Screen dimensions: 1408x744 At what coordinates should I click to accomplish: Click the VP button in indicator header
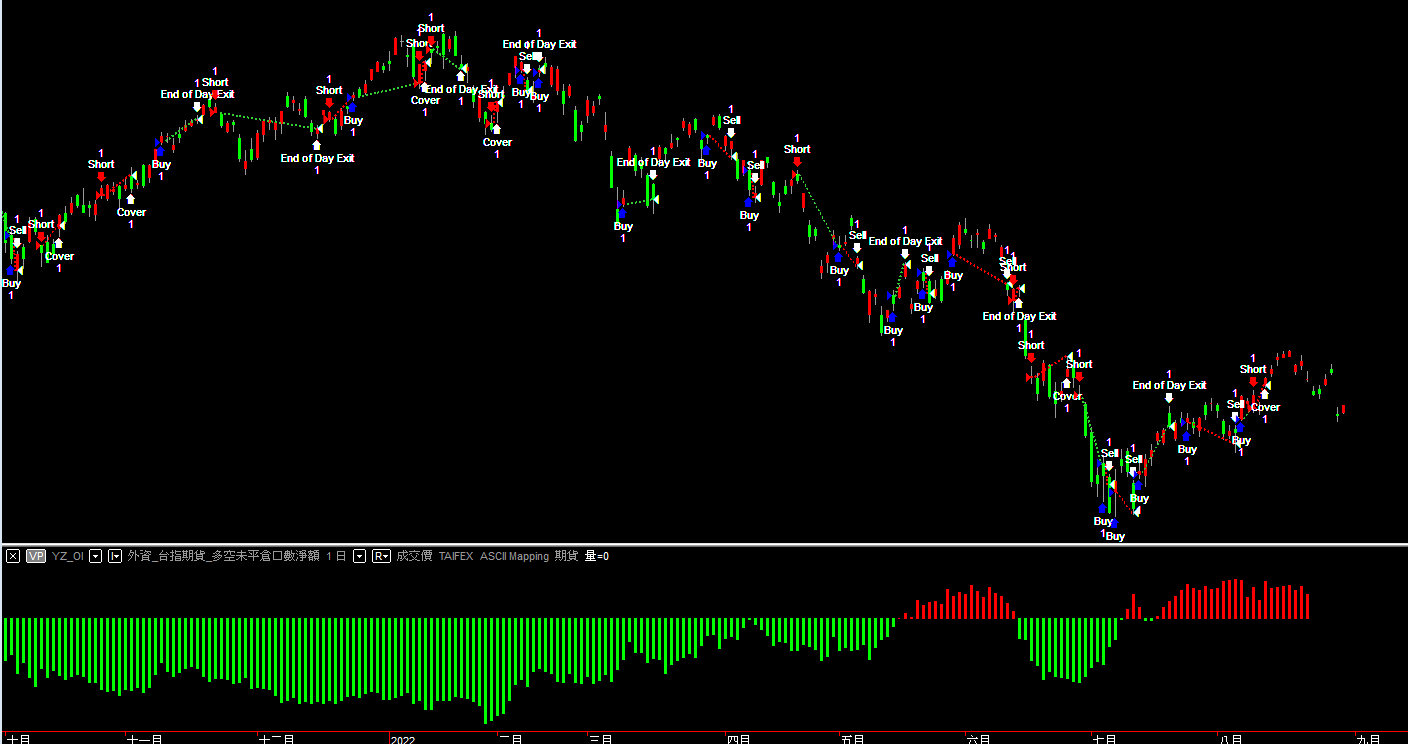36,556
